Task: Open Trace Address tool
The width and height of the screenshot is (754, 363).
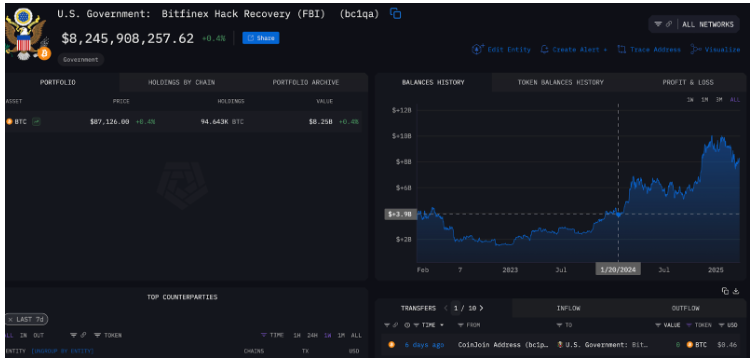Action: click(x=649, y=50)
